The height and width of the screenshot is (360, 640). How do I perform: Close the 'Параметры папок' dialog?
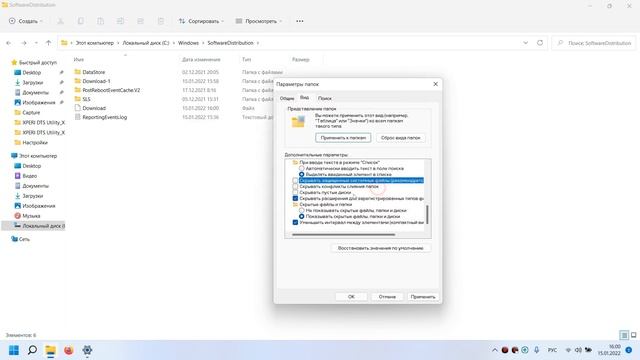coord(436,84)
